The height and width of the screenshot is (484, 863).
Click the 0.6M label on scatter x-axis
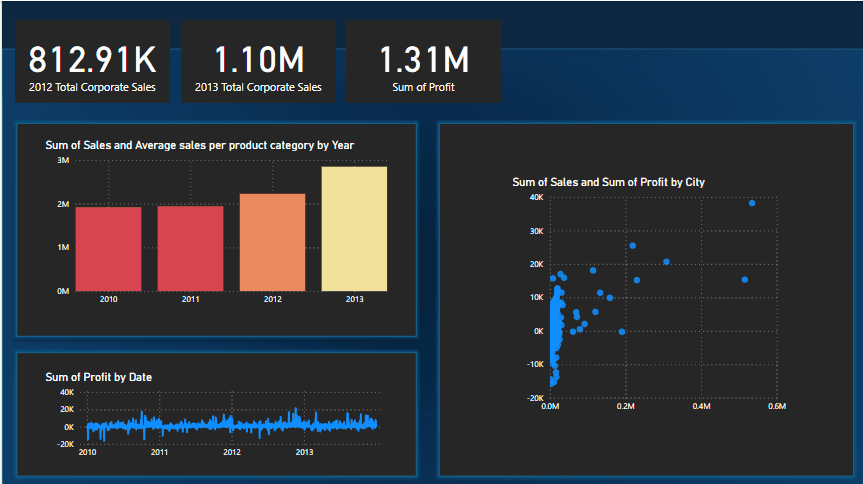(777, 406)
